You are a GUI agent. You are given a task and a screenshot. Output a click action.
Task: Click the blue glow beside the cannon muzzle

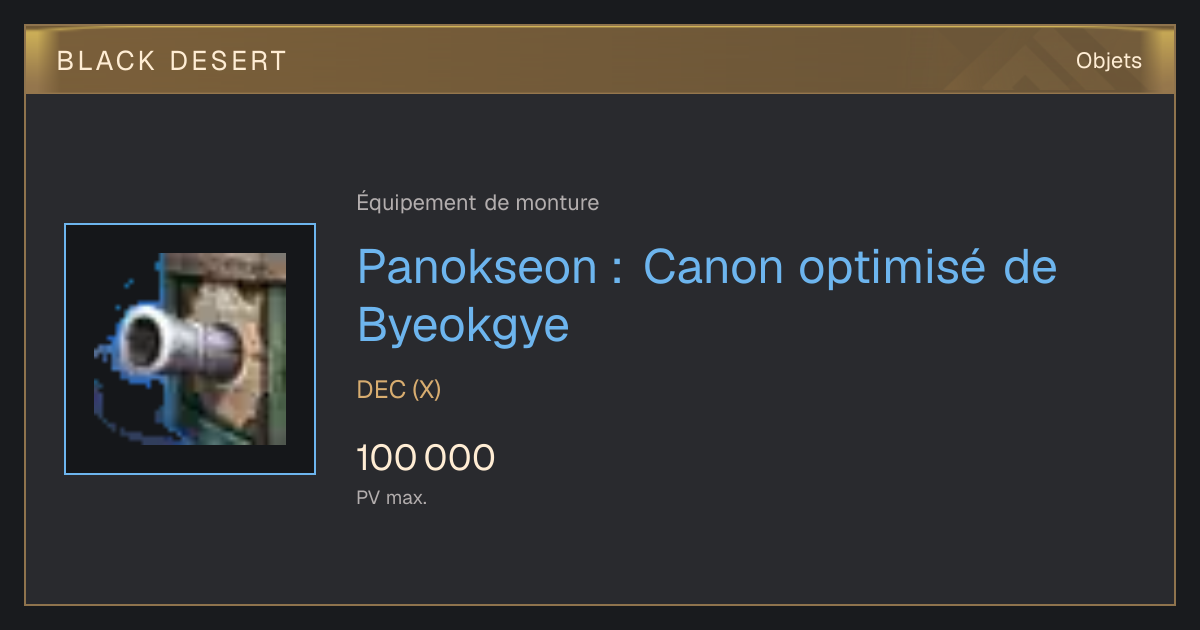coord(112,345)
